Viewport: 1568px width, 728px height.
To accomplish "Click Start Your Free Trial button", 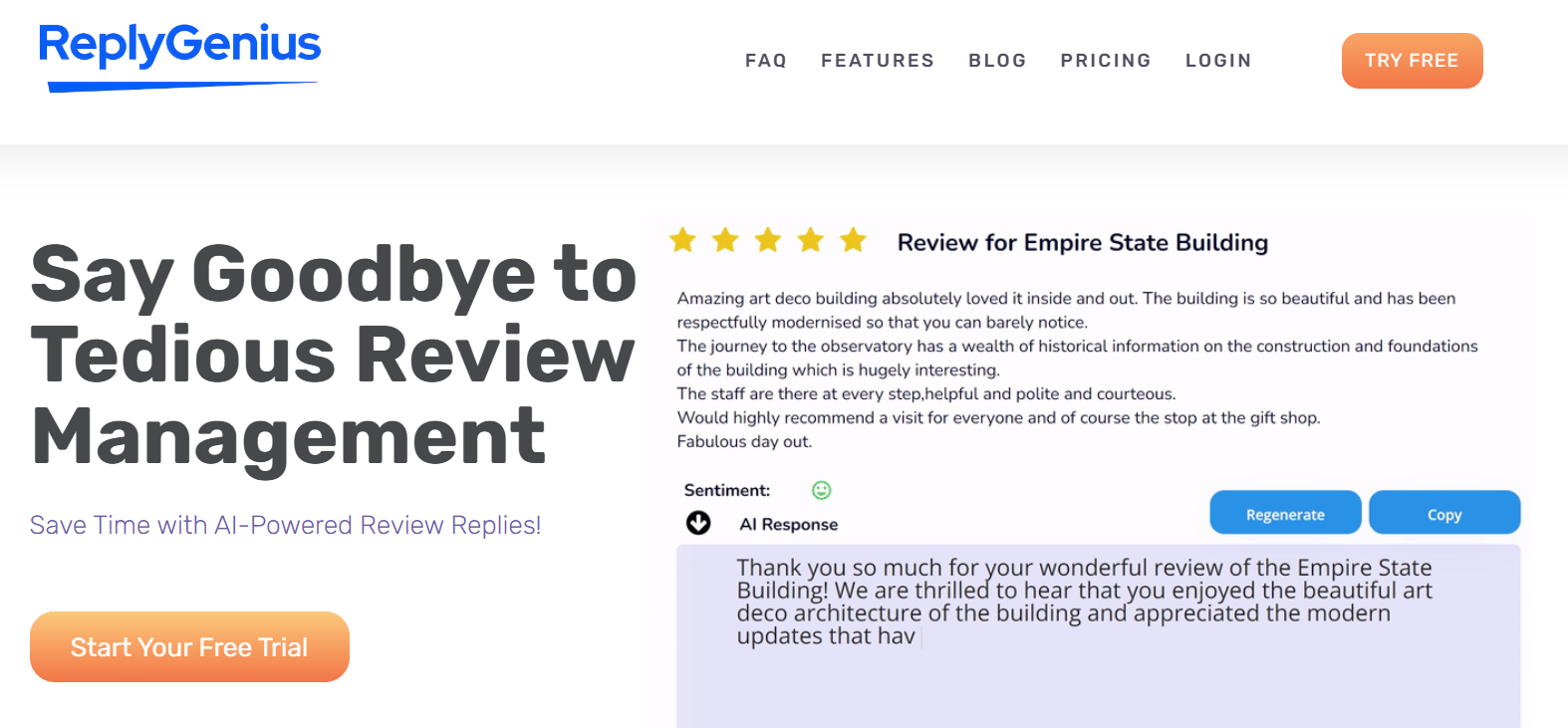I will coord(189,647).
